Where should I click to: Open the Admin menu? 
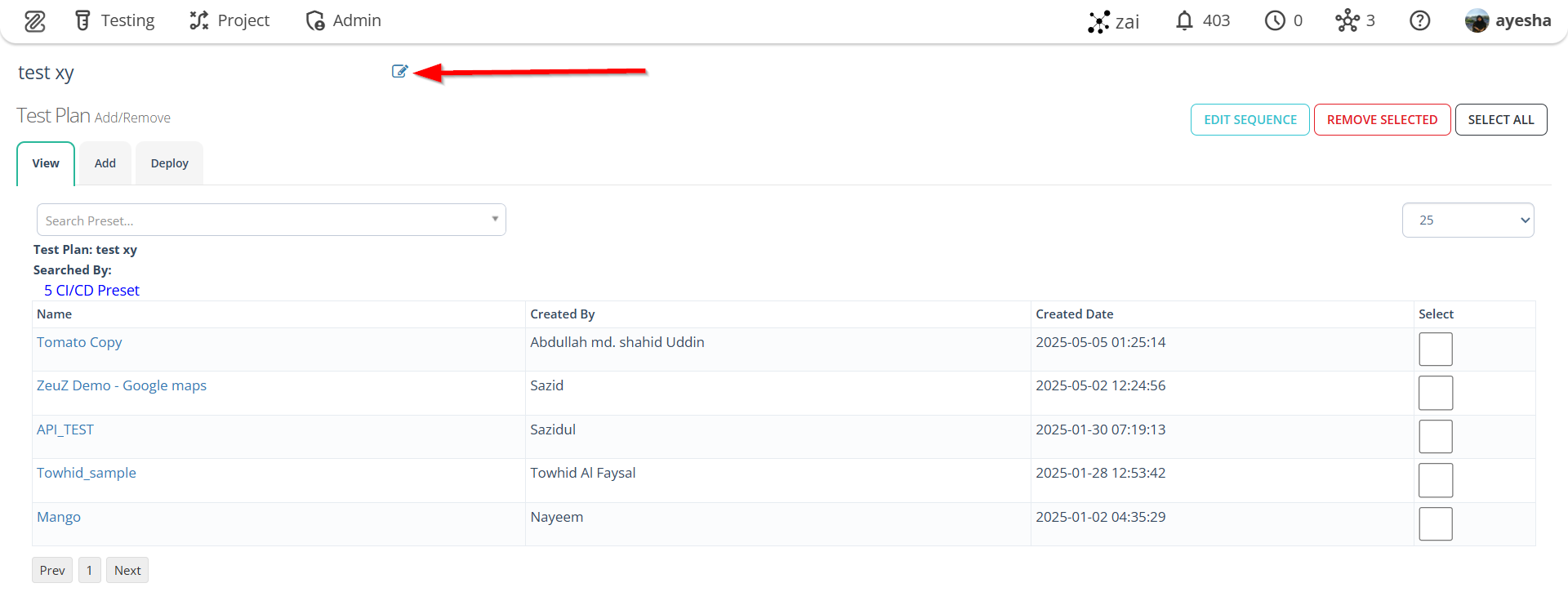343,20
